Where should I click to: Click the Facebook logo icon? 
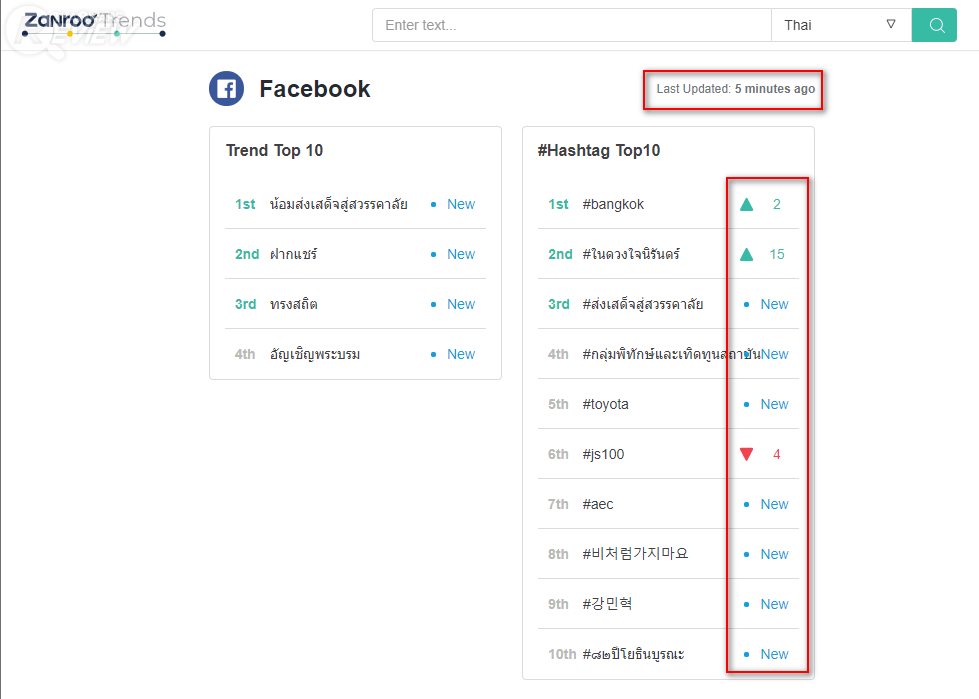227,89
